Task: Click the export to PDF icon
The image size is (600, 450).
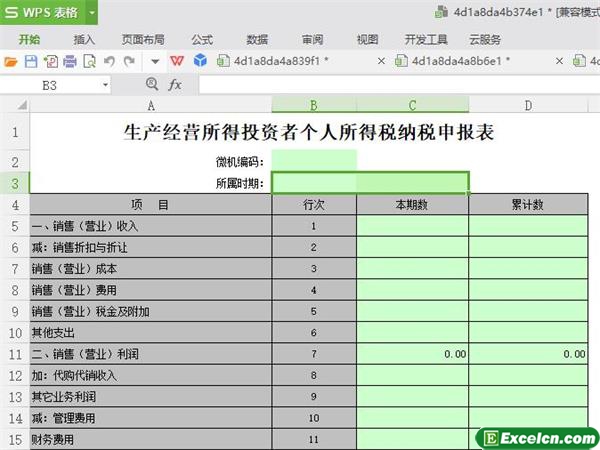Action: [x=51, y=61]
